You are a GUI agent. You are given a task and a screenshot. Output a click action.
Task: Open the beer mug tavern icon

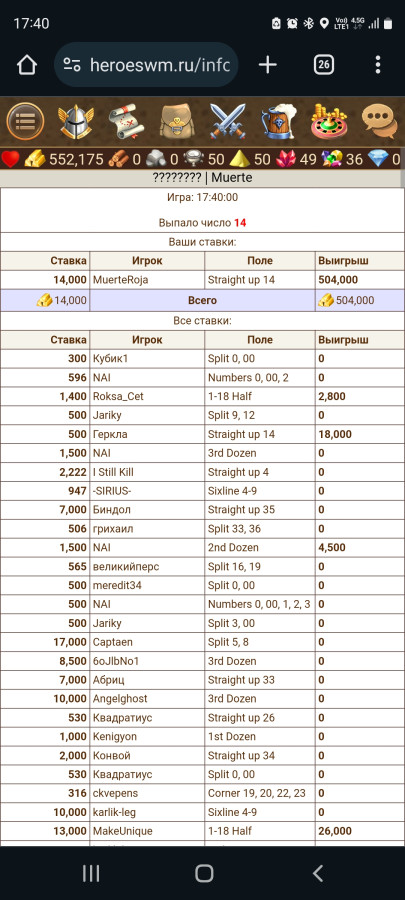click(278, 121)
